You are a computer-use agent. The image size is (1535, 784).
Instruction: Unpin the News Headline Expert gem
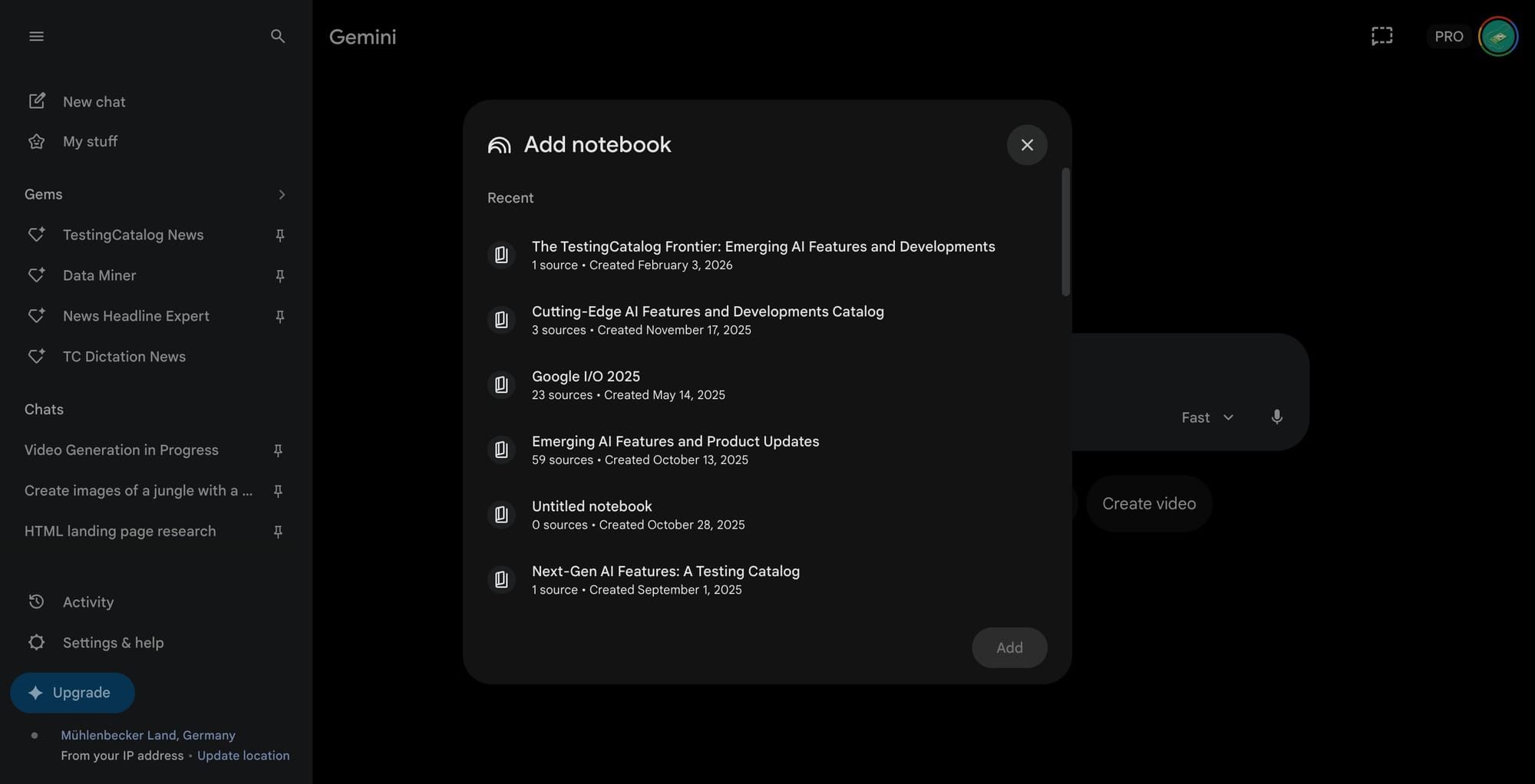280,317
